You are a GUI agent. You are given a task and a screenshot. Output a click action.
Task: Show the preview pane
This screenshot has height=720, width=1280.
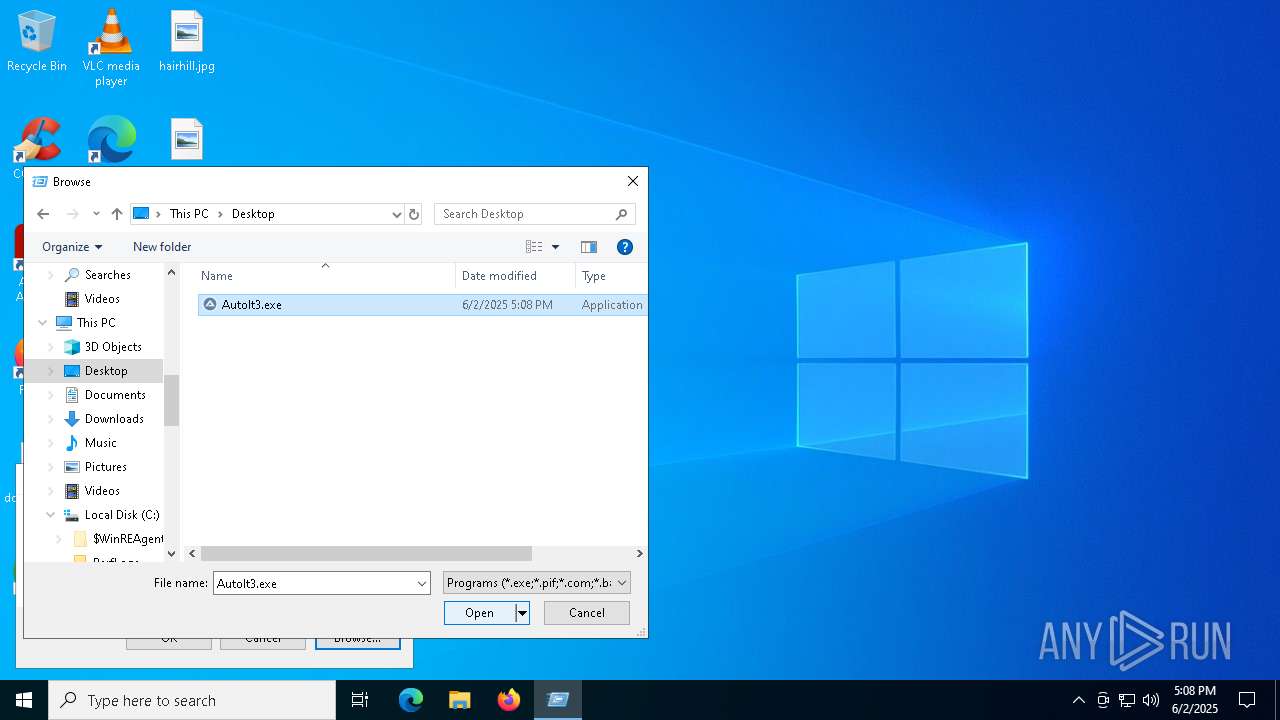click(589, 247)
